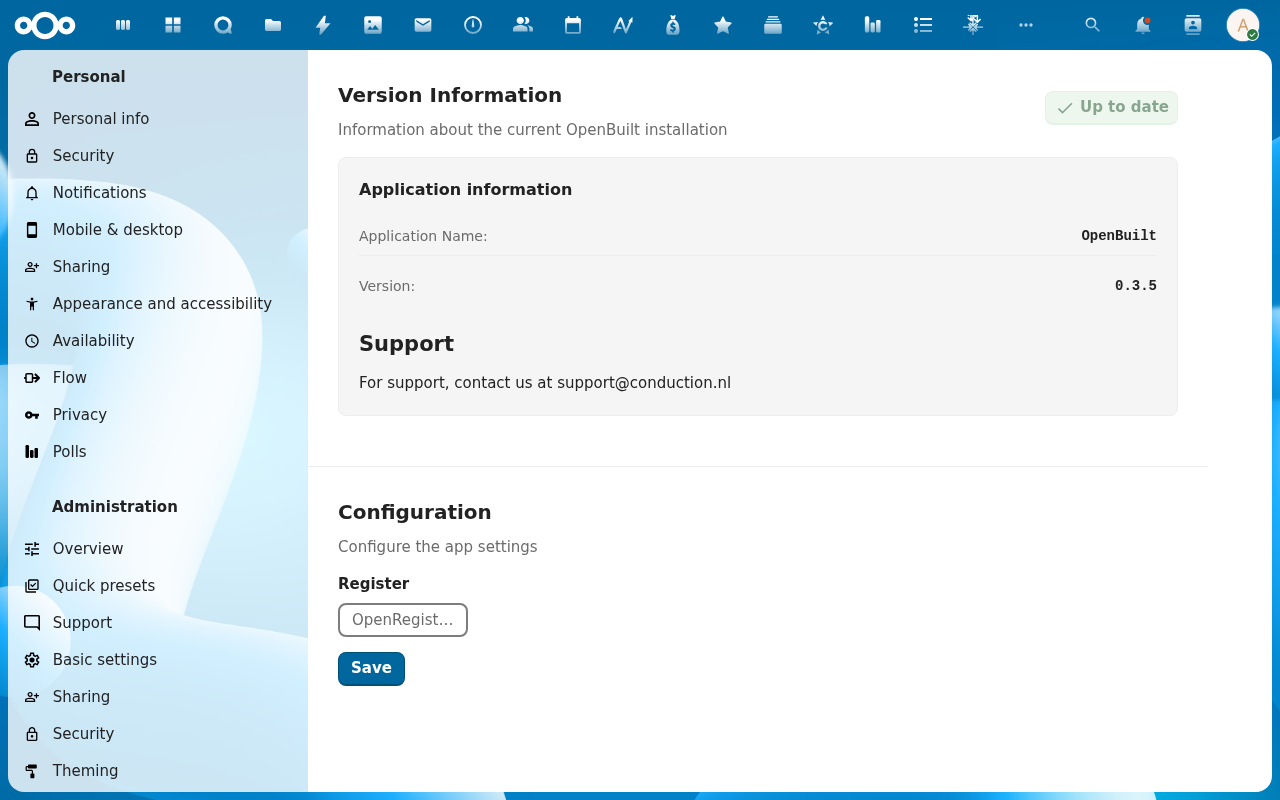Open the Files folder icon
1280x800 pixels.
click(273, 25)
